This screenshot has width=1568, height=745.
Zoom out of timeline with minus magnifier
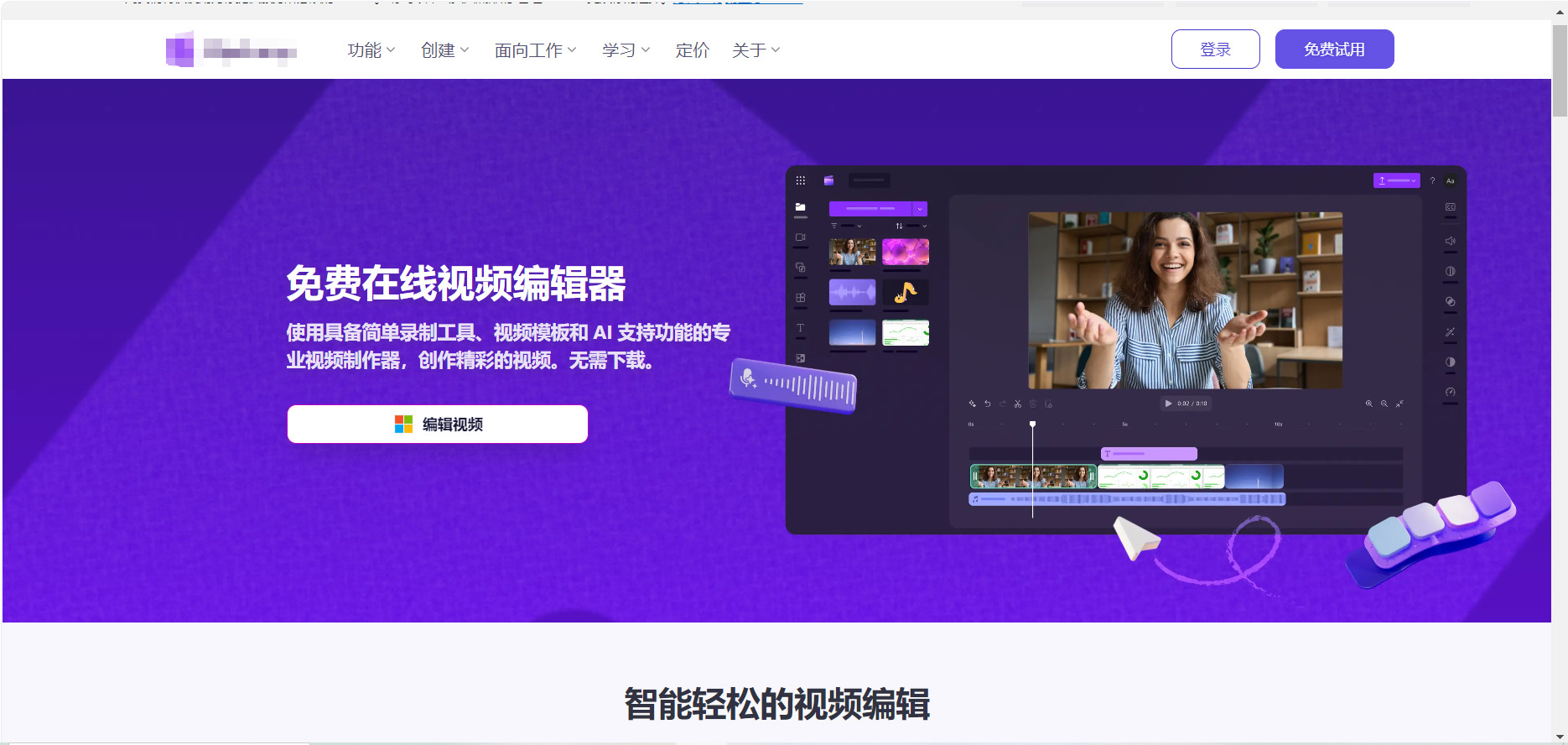pos(1384,404)
